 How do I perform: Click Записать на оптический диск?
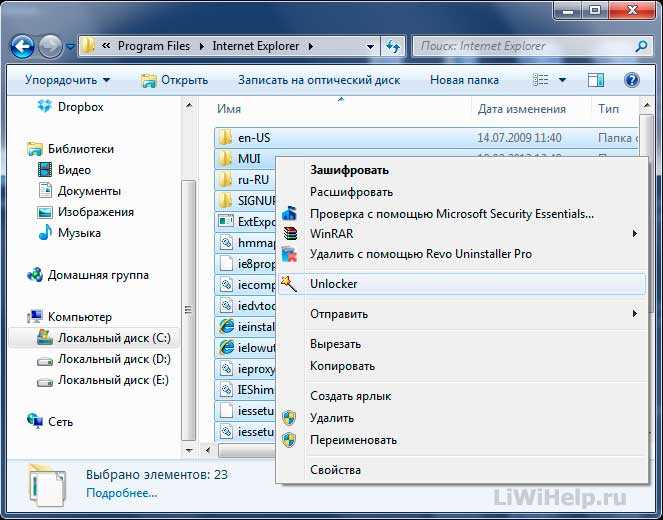319,80
